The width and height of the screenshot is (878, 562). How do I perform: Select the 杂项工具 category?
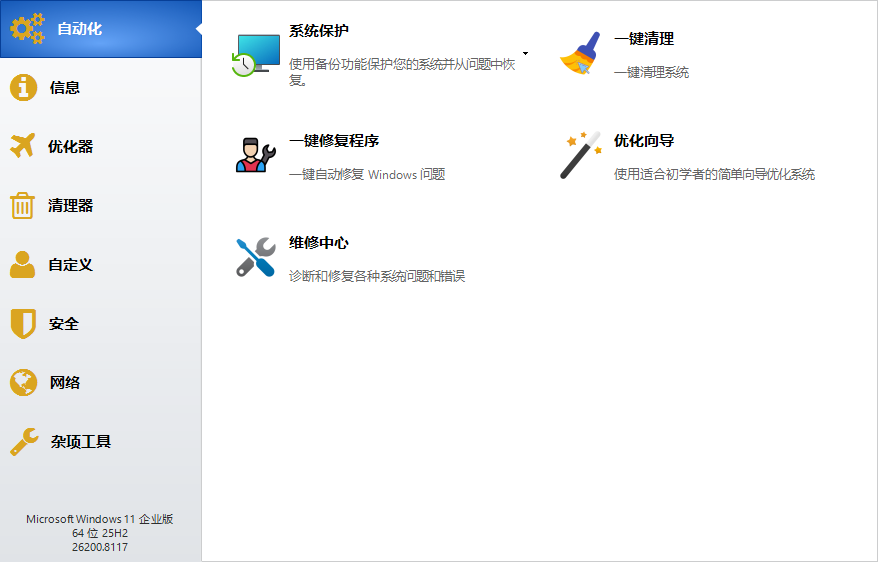tap(101, 442)
